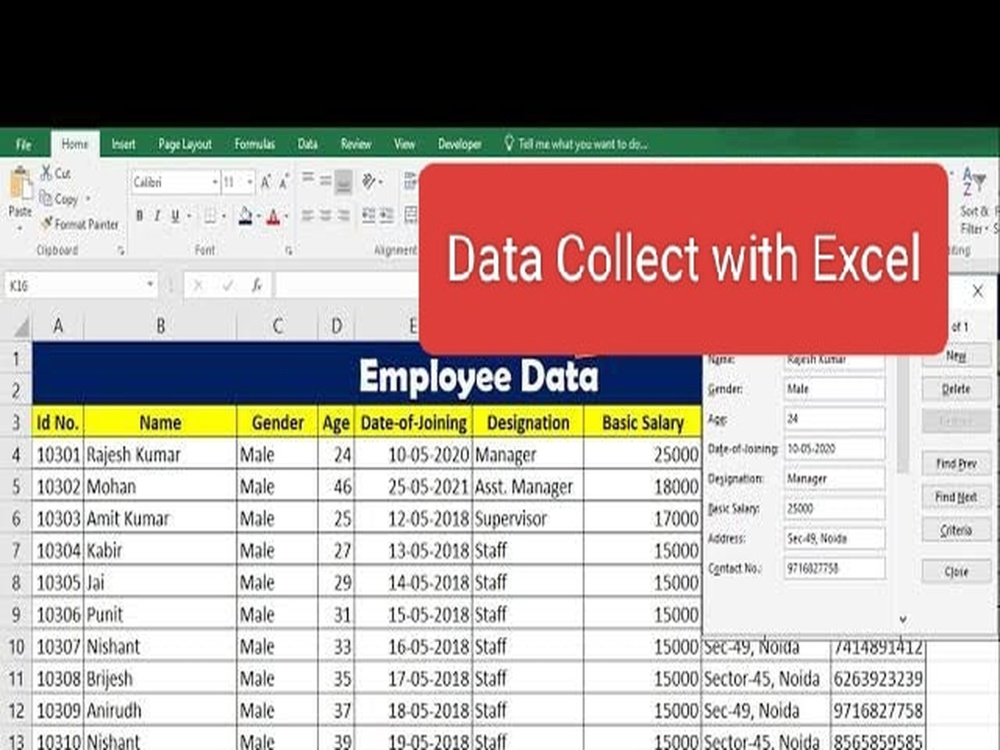Image resolution: width=1000 pixels, height=750 pixels.
Task: Open the Font group dialog launcher
Action: point(289,251)
